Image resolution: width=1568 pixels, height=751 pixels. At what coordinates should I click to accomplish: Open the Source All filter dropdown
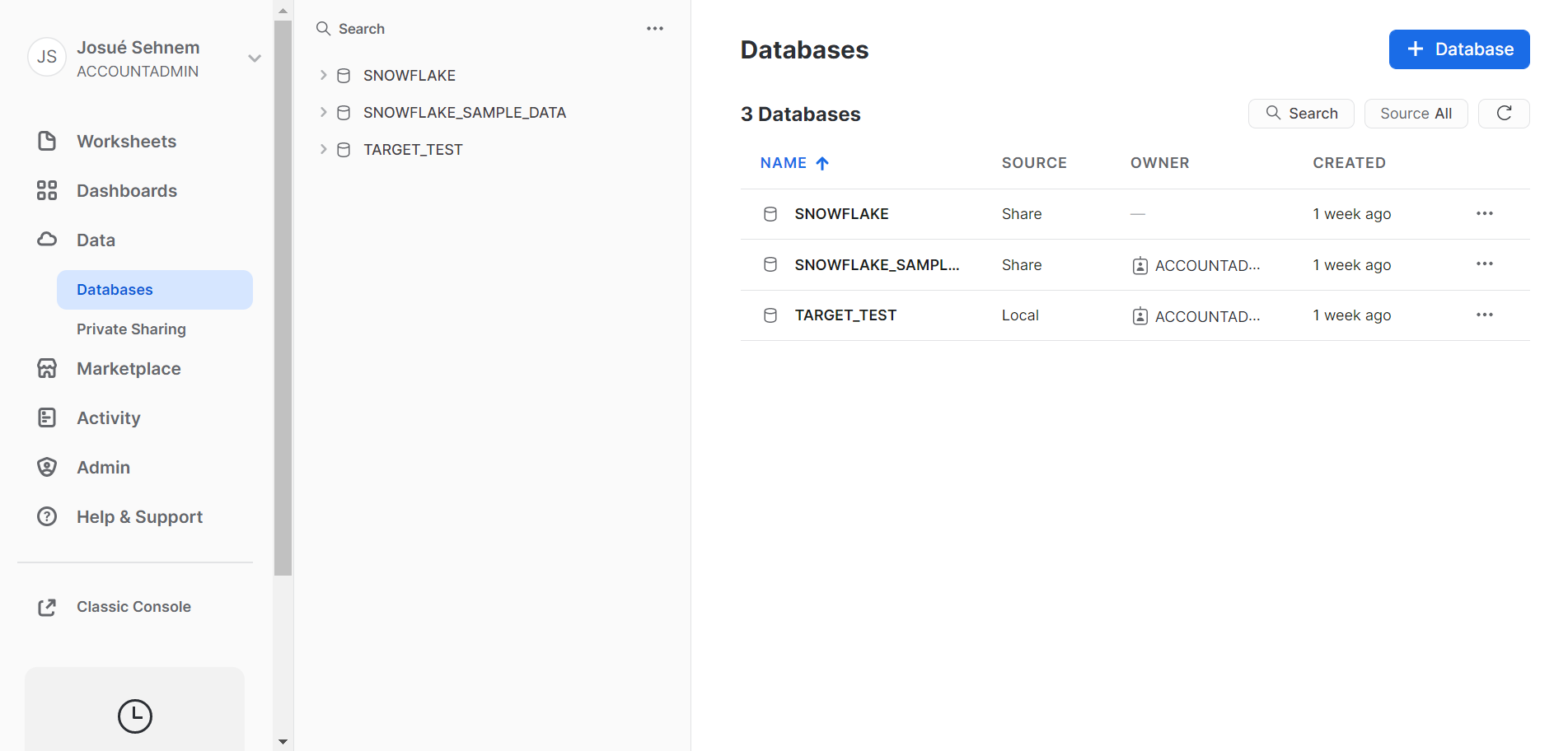pyautogui.click(x=1416, y=114)
